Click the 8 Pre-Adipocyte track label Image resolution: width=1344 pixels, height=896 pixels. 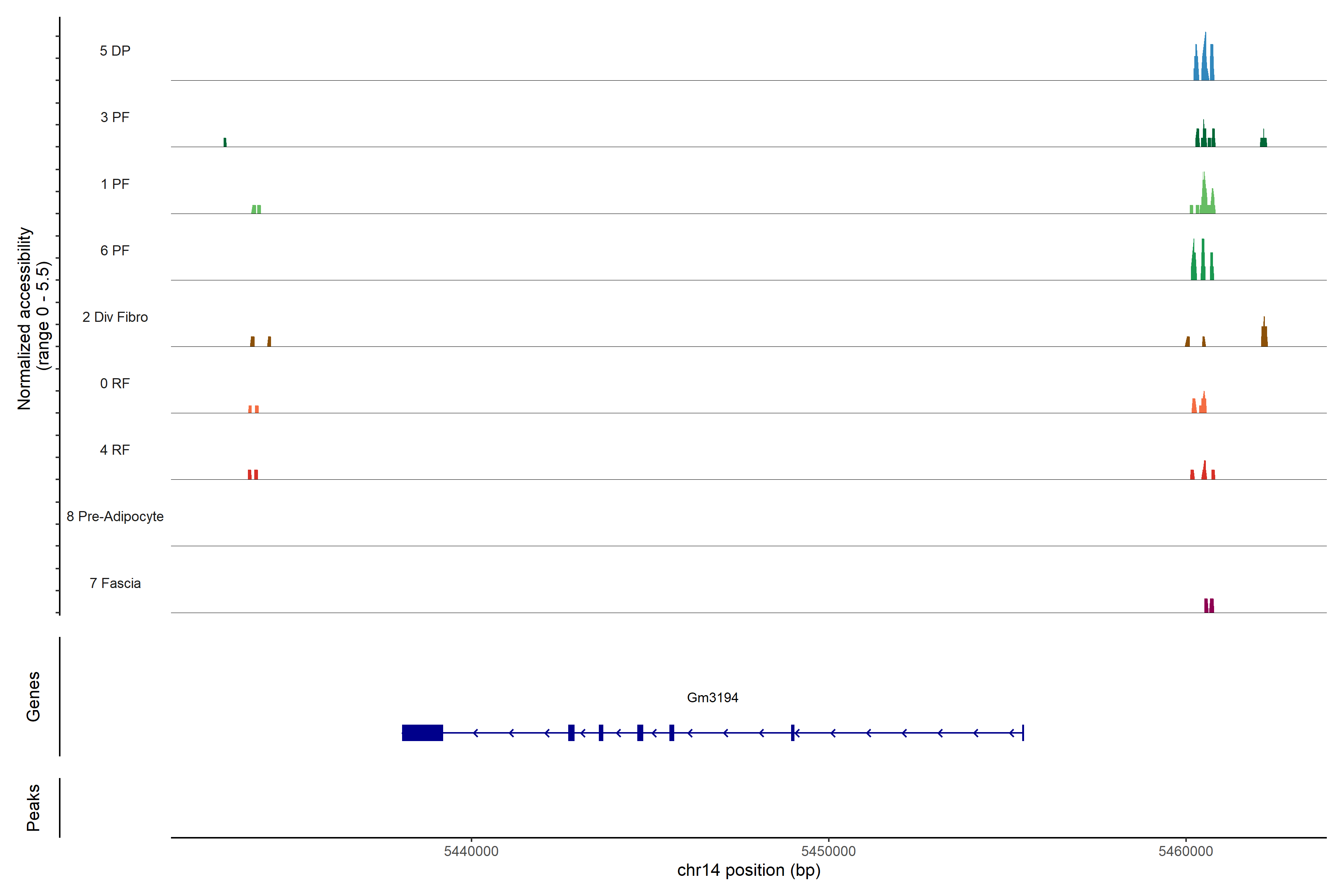pyautogui.click(x=115, y=517)
